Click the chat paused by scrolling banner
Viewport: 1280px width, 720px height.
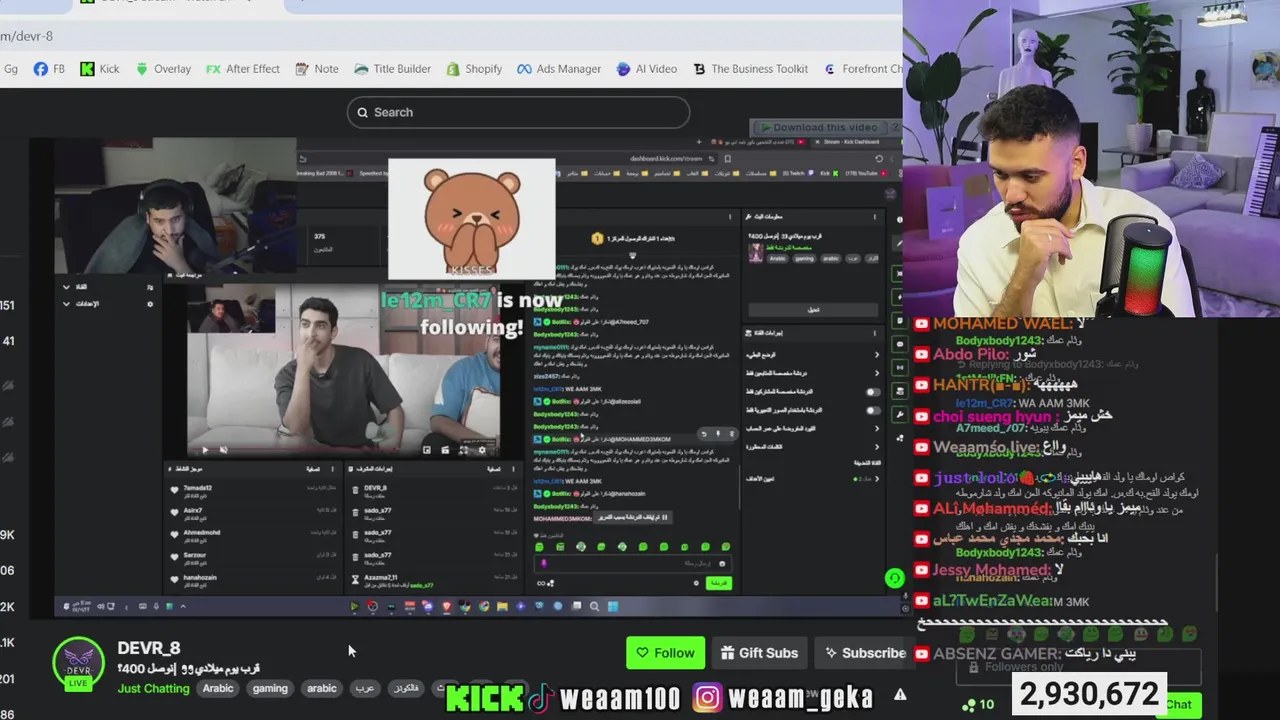click(632, 517)
